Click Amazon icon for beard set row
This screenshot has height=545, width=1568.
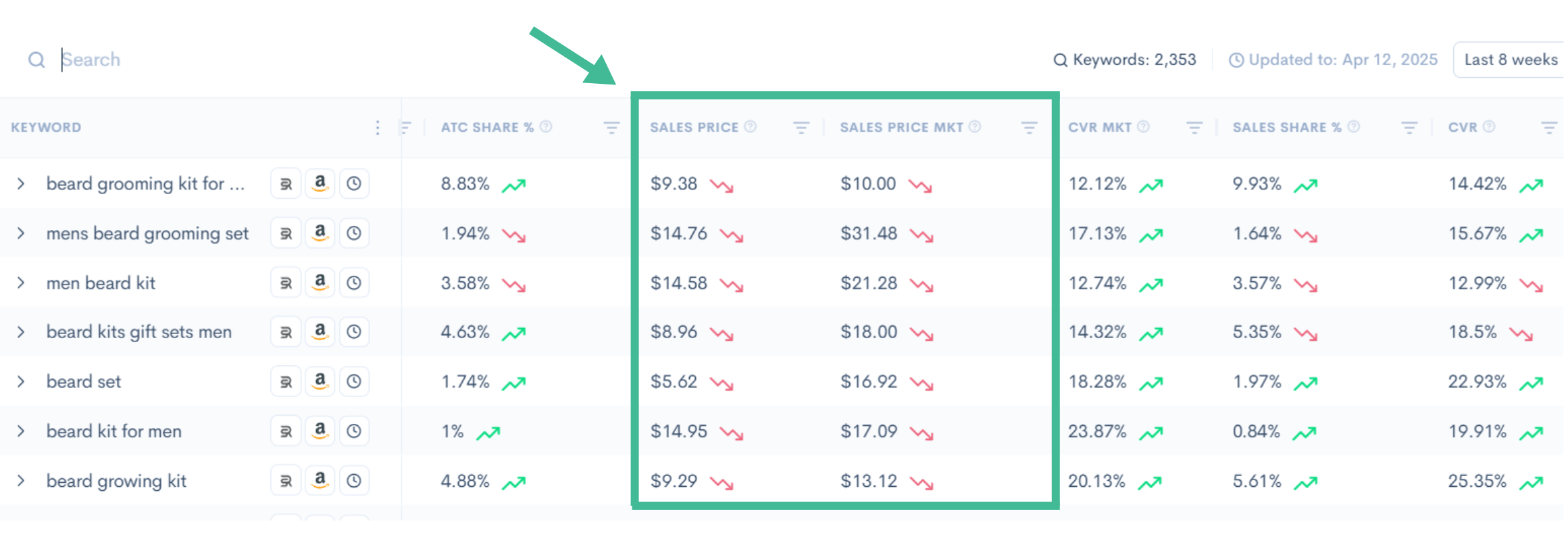pos(320,381)
